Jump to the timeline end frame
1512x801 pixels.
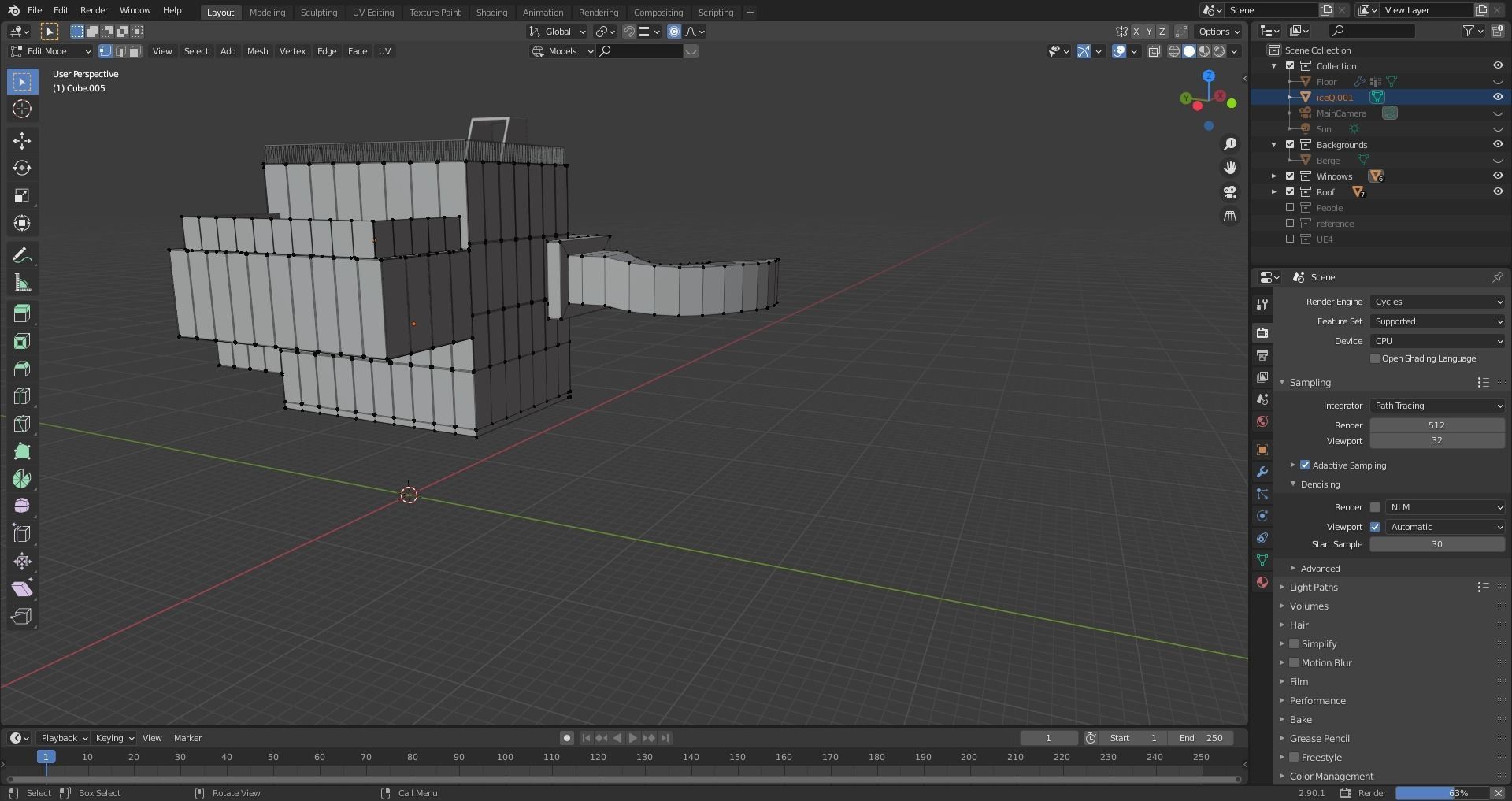point(665,739)
